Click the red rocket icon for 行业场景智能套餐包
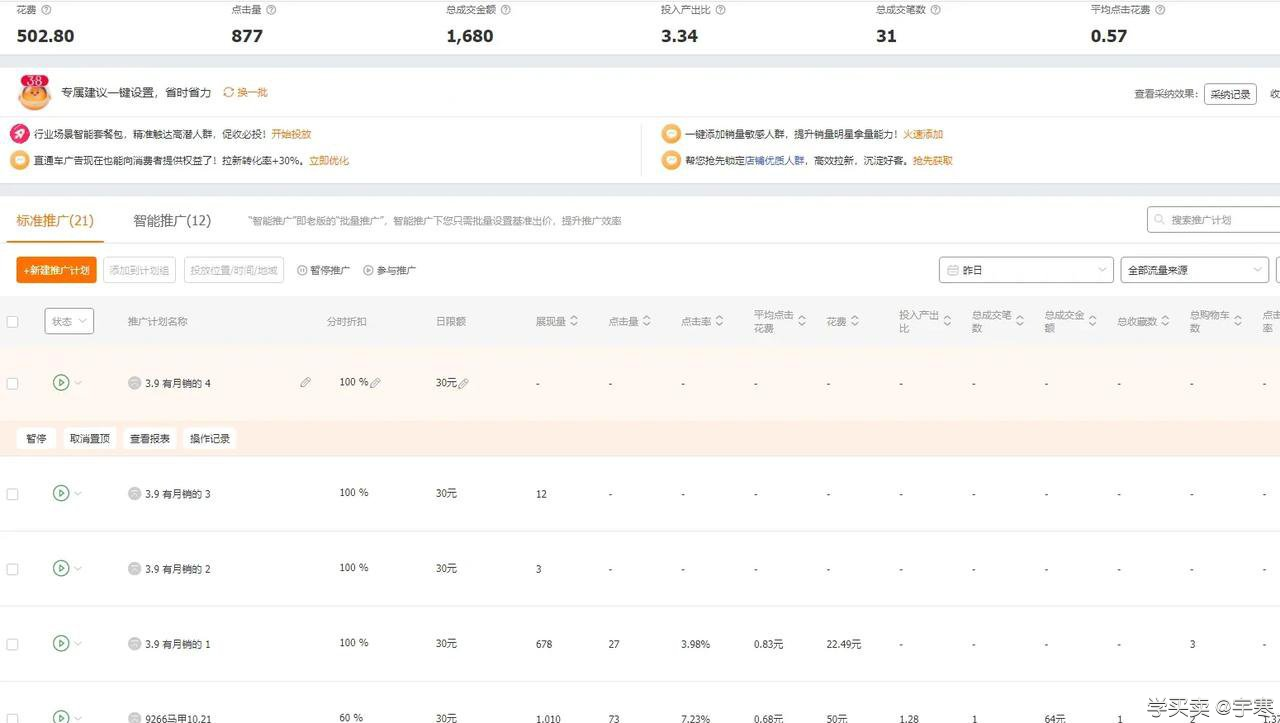Image resolution: width=1280 pixels, height=723 pixels. click(19, 134)
